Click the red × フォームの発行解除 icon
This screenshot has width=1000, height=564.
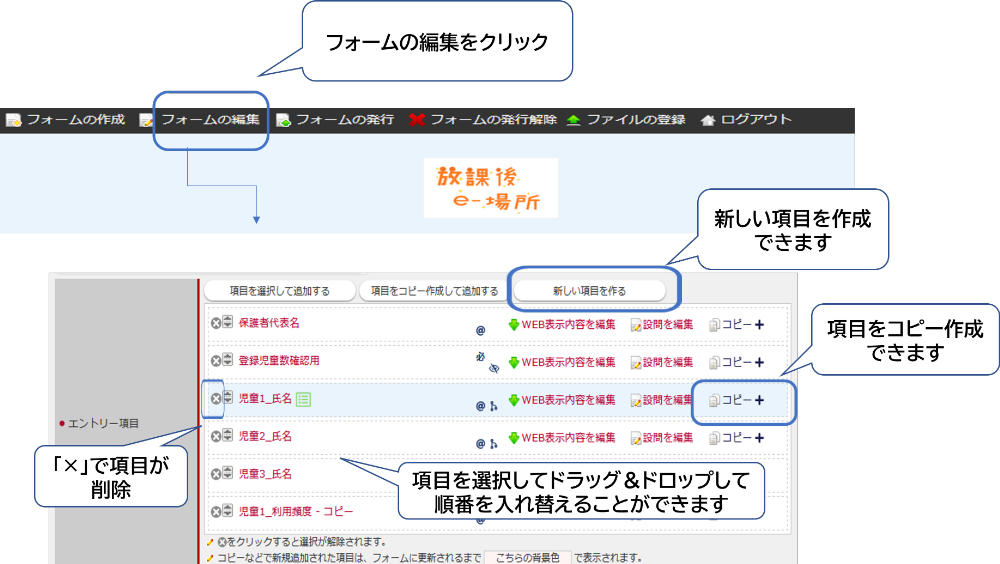(417, 120)
